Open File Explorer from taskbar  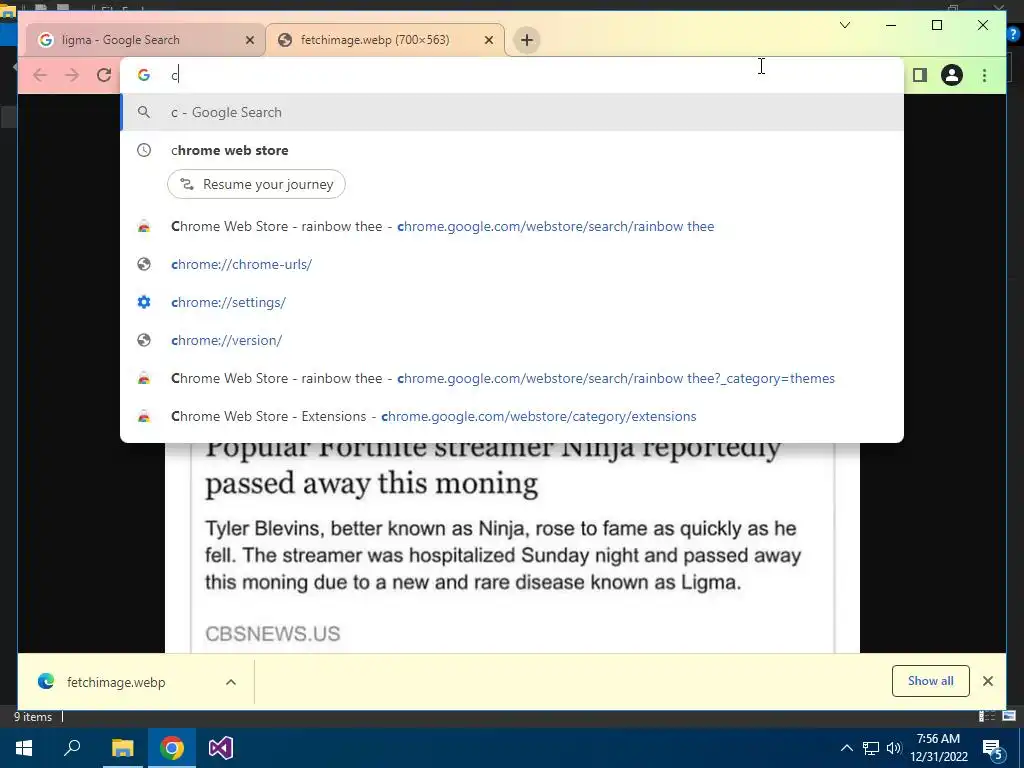pyautogui.click(x=122, y=748)
